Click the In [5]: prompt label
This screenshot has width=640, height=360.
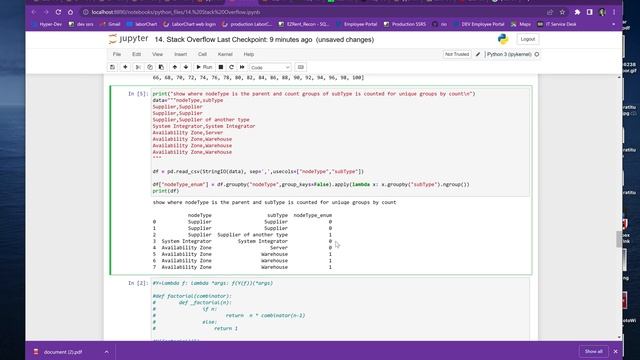click(x=138, y=94)
